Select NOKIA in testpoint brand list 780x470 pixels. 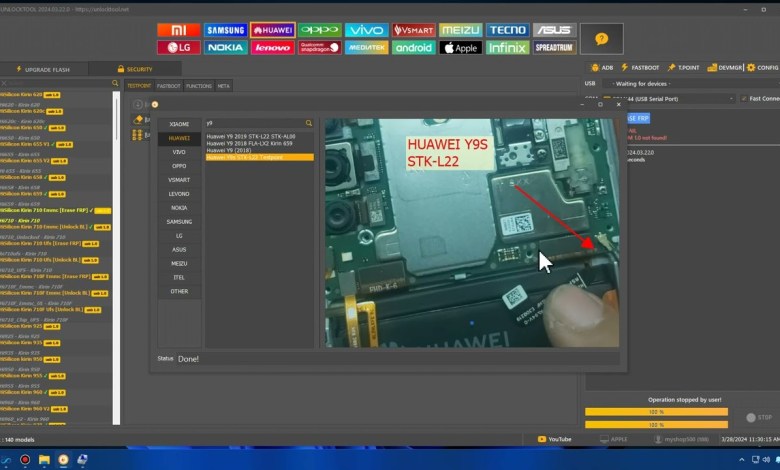click(179, 208)
